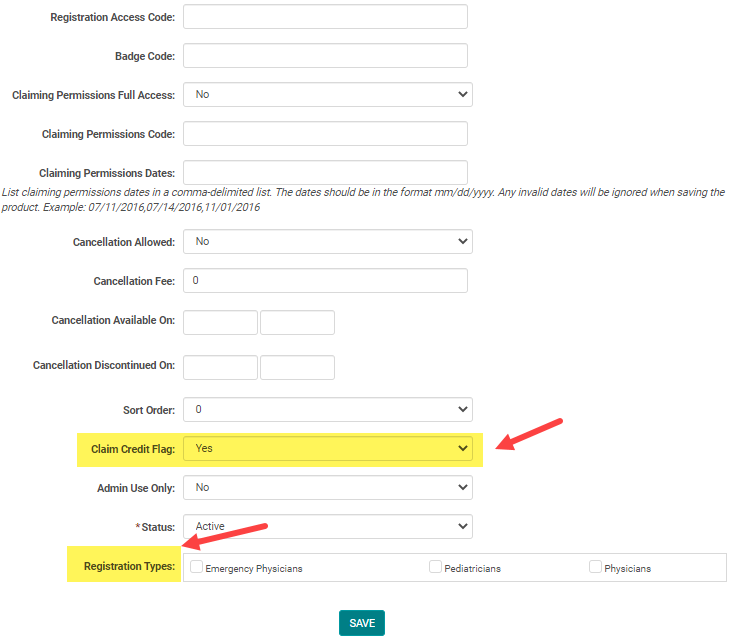This screenshot has width=730, height=638.
Task: Click the first Cancellation Available On box
Action: pyautogui.click(x=221, y=322)
